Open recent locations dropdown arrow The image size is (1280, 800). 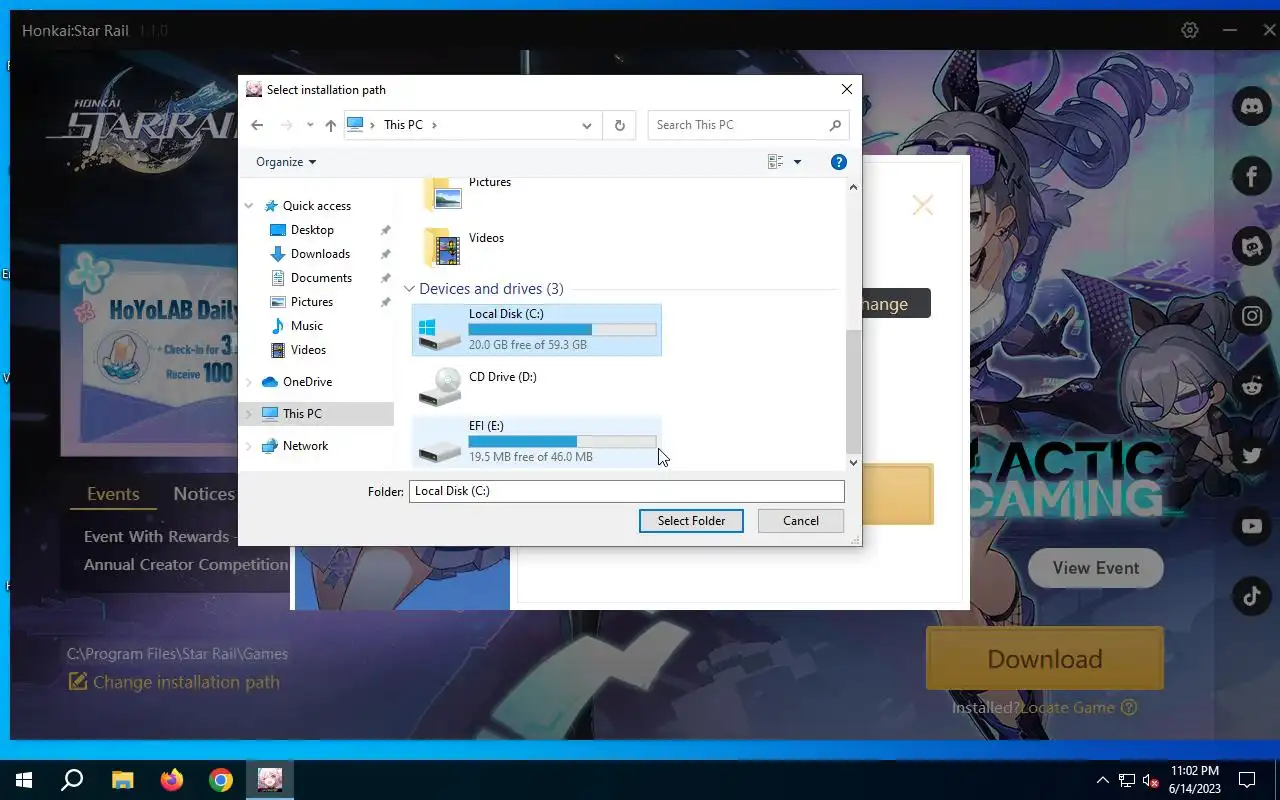click(x=310, y=125)
